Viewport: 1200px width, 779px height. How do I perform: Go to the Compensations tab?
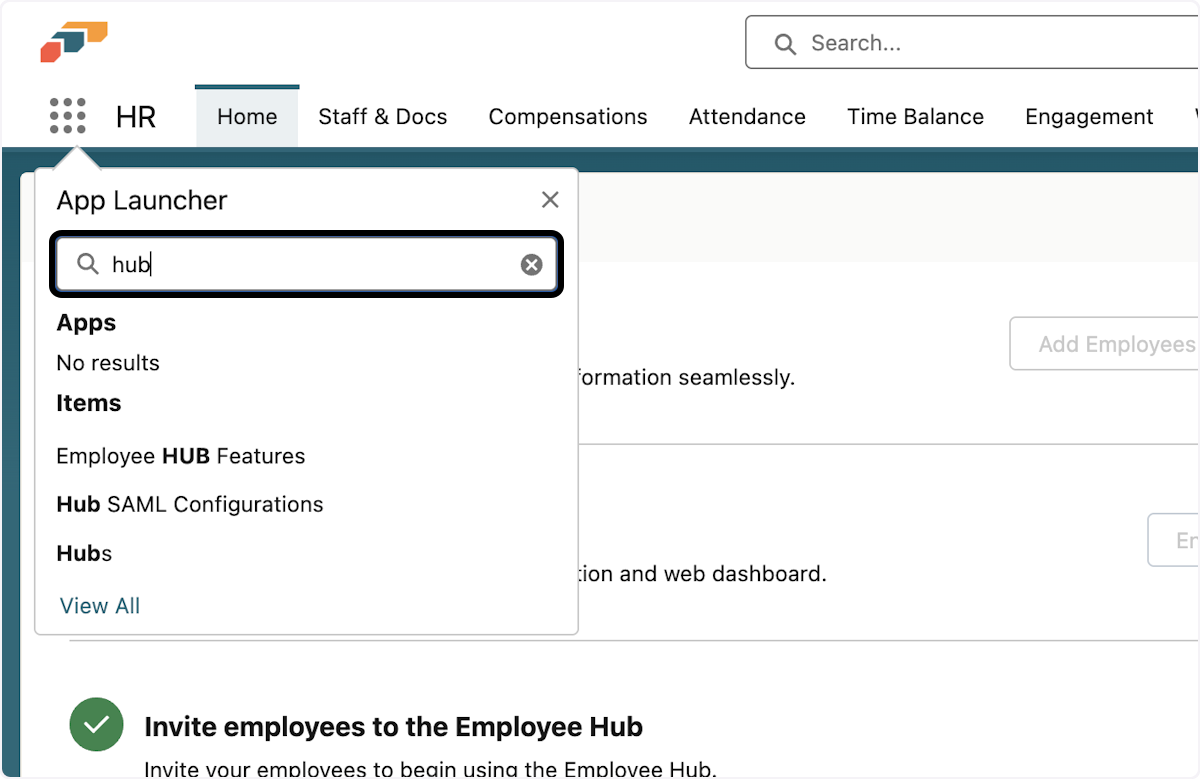568,117
